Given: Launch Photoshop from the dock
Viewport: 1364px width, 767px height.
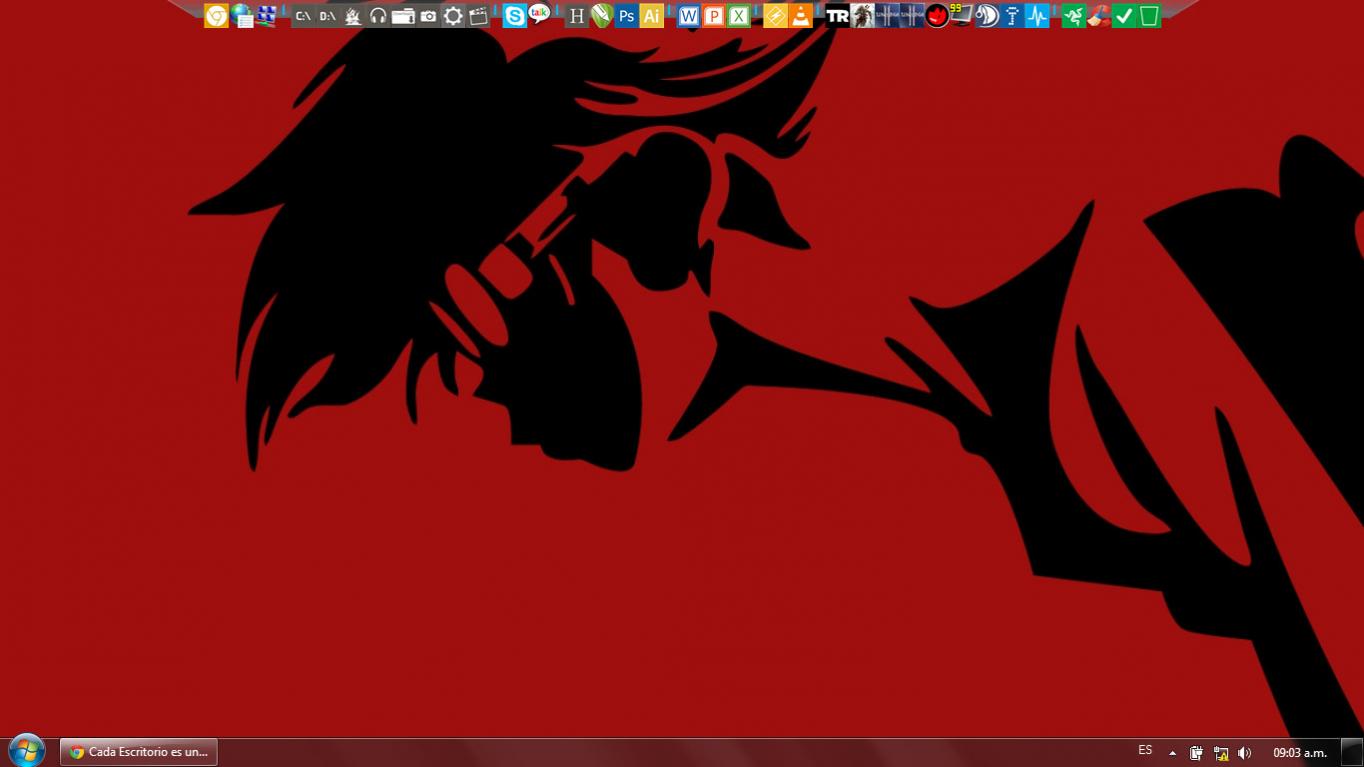Looking at the screenshot, I should click(x=626, y=16).
